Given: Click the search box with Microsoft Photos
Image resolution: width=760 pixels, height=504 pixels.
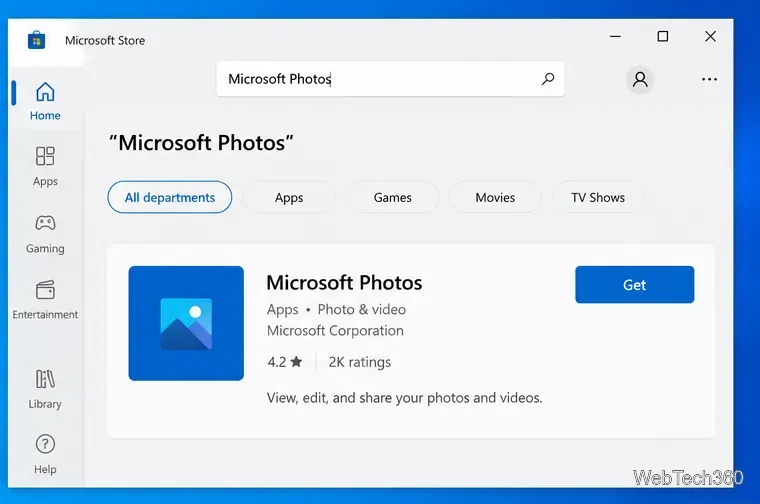Looking at the screenshot, I should (390, 79).
